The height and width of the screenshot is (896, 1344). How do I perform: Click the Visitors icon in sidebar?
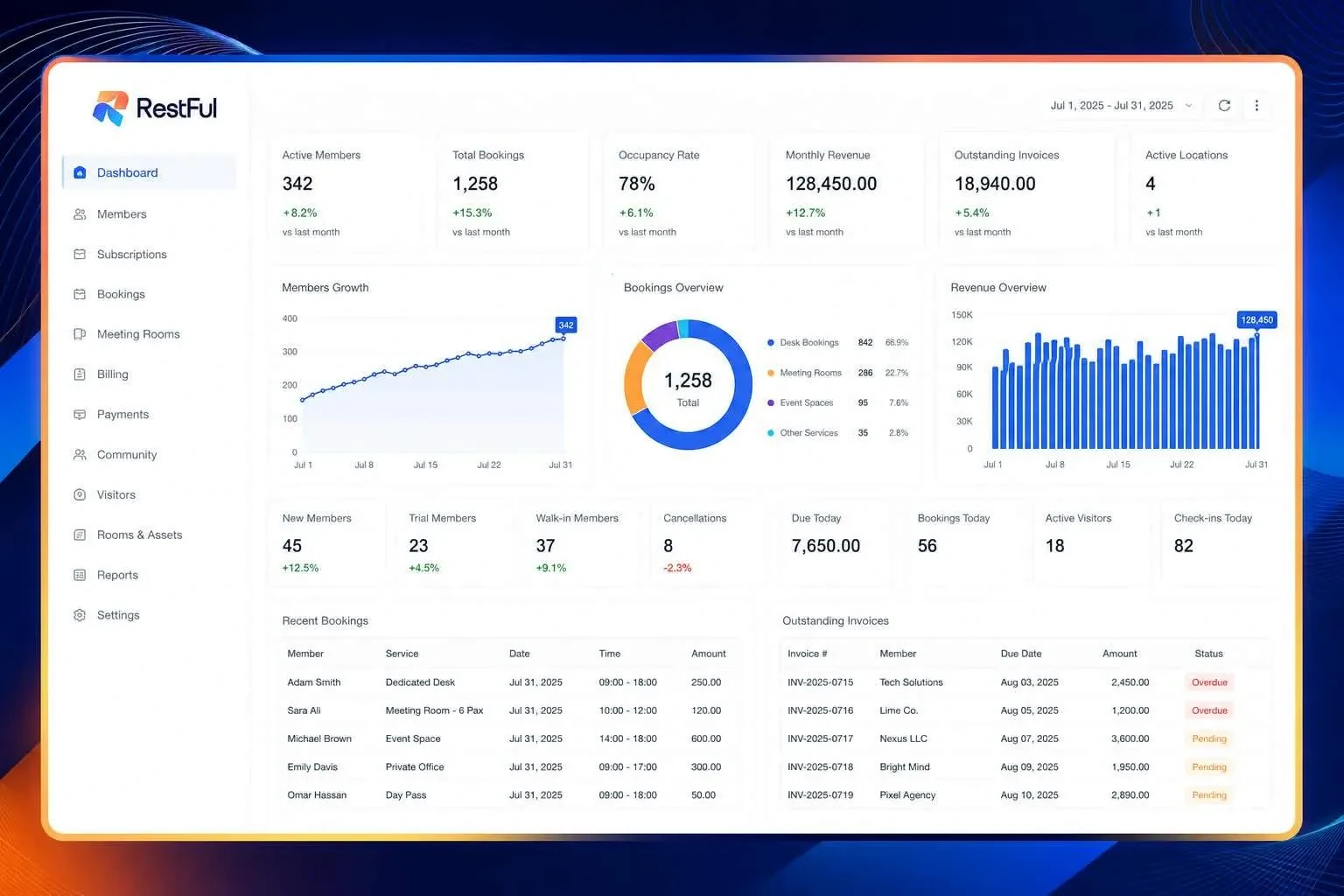80,494
